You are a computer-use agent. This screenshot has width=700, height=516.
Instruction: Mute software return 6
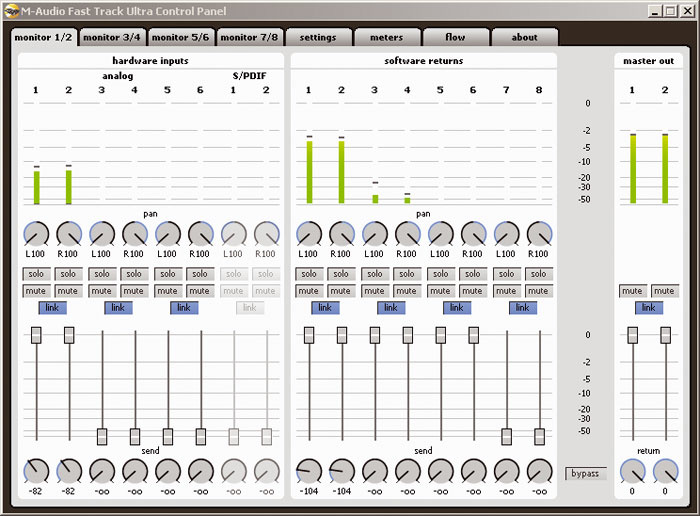pyautogui.click(x=472, y=291)
